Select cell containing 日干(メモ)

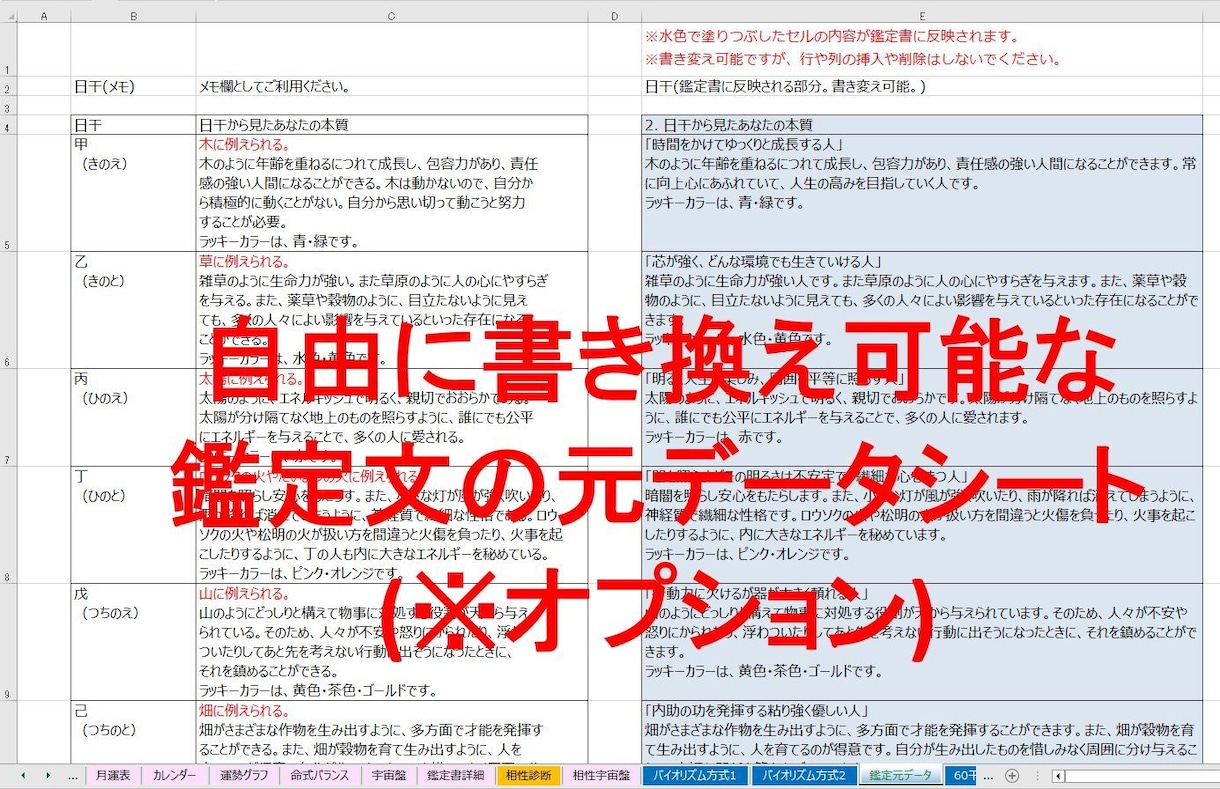coord(133,87)
